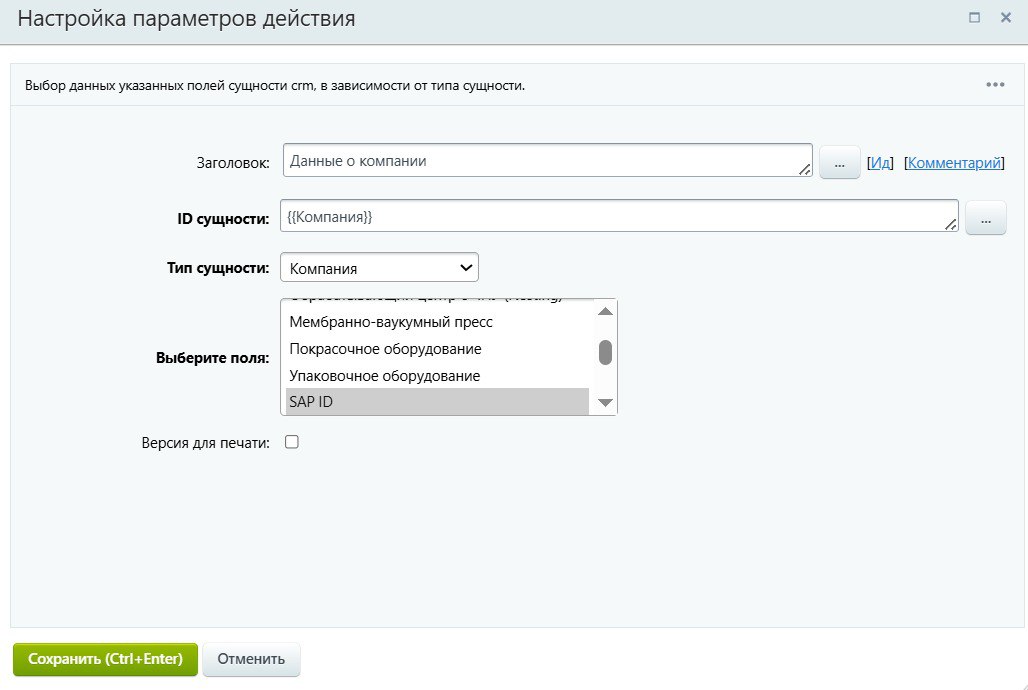Click the Комментарий link
The width and height of the screenshot is (1028, 690).
[x=954, y=163]
